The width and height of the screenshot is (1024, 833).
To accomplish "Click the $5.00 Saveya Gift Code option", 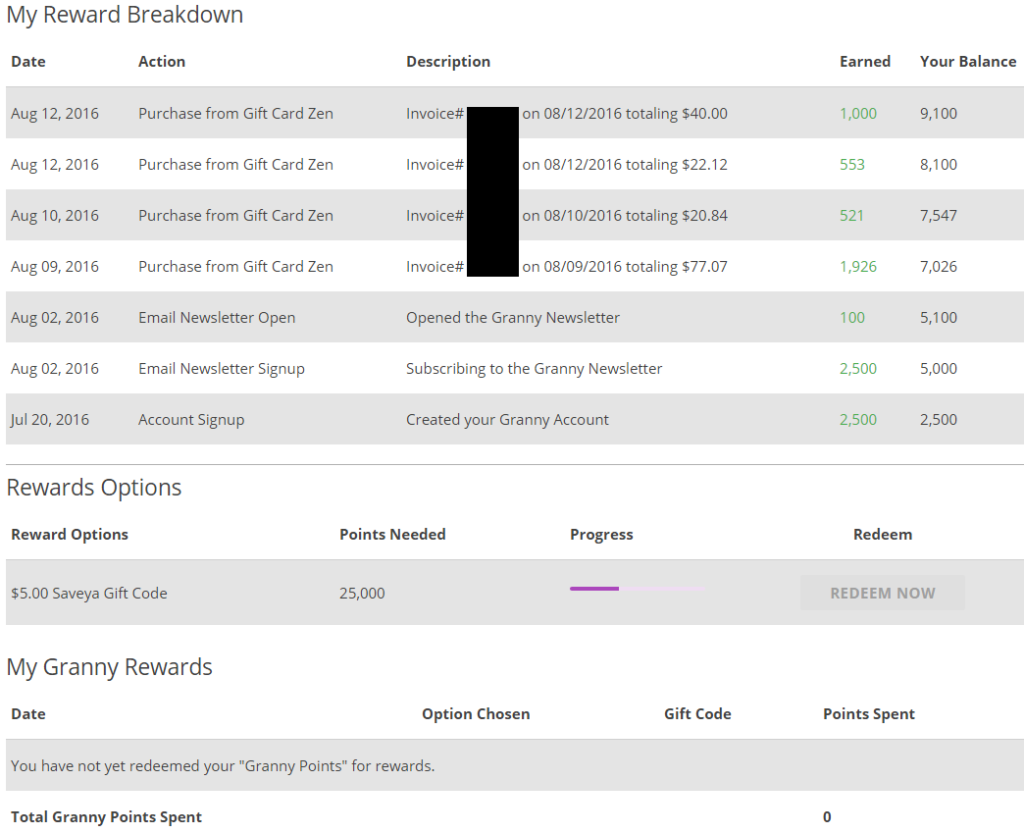I will click(x=89, y=593).
